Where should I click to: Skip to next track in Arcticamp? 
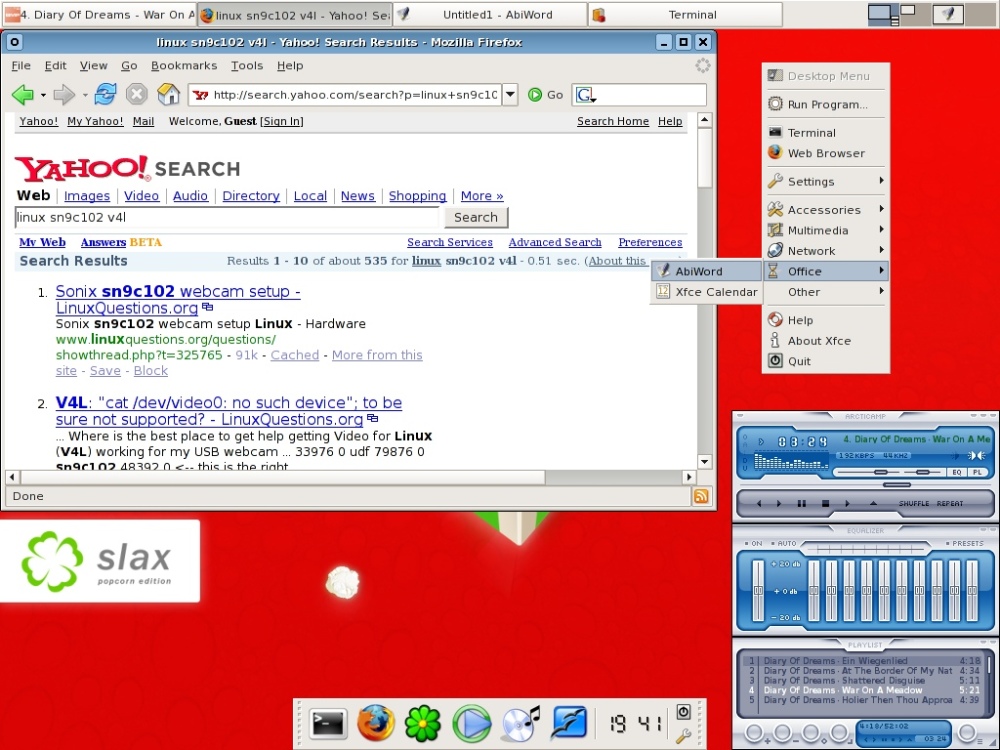[848, 503]
